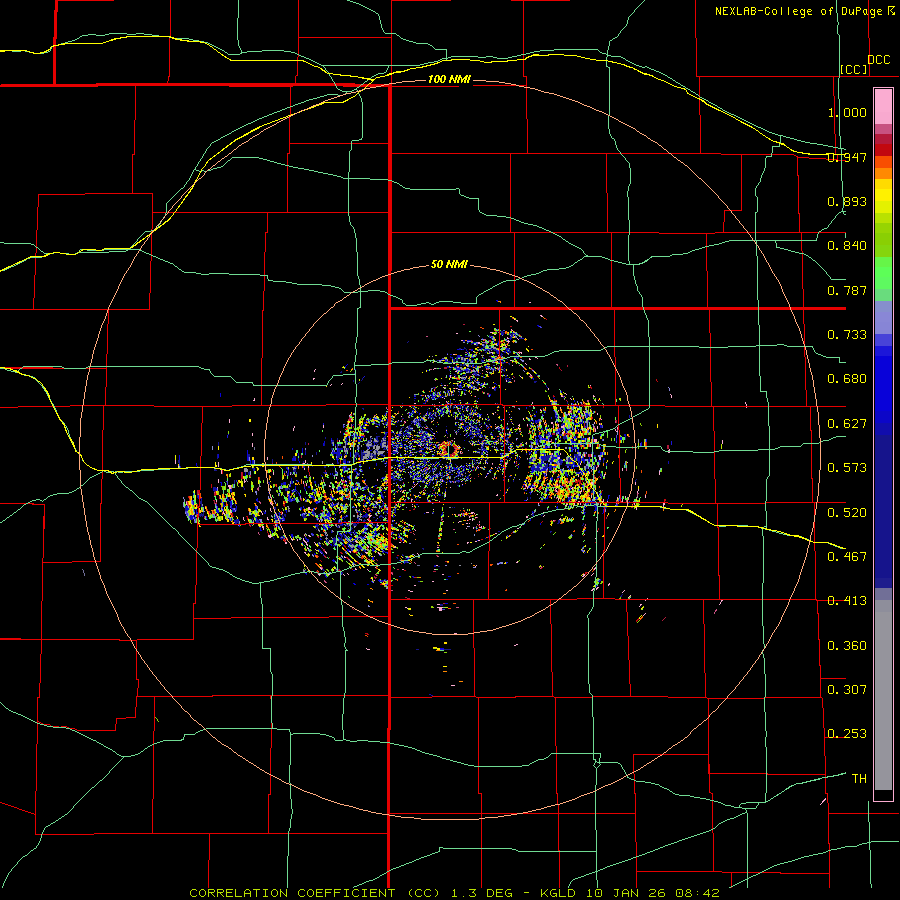Click the CORRELATION COEFFICIENT (CC) caption text
The height and width of the screenshot is (900, 900).
315,893
